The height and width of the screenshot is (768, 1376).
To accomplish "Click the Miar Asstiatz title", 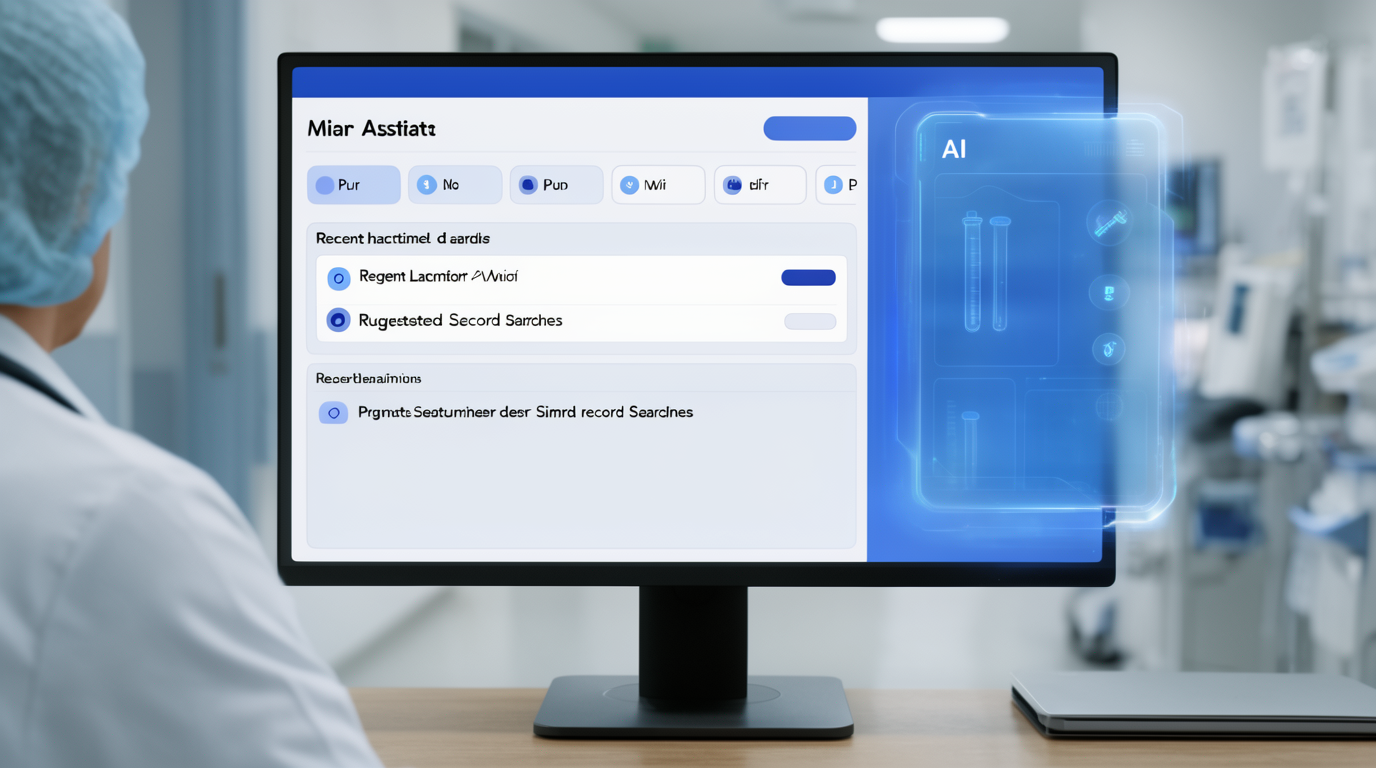I will pyautogui.click(x=372, y=129).
